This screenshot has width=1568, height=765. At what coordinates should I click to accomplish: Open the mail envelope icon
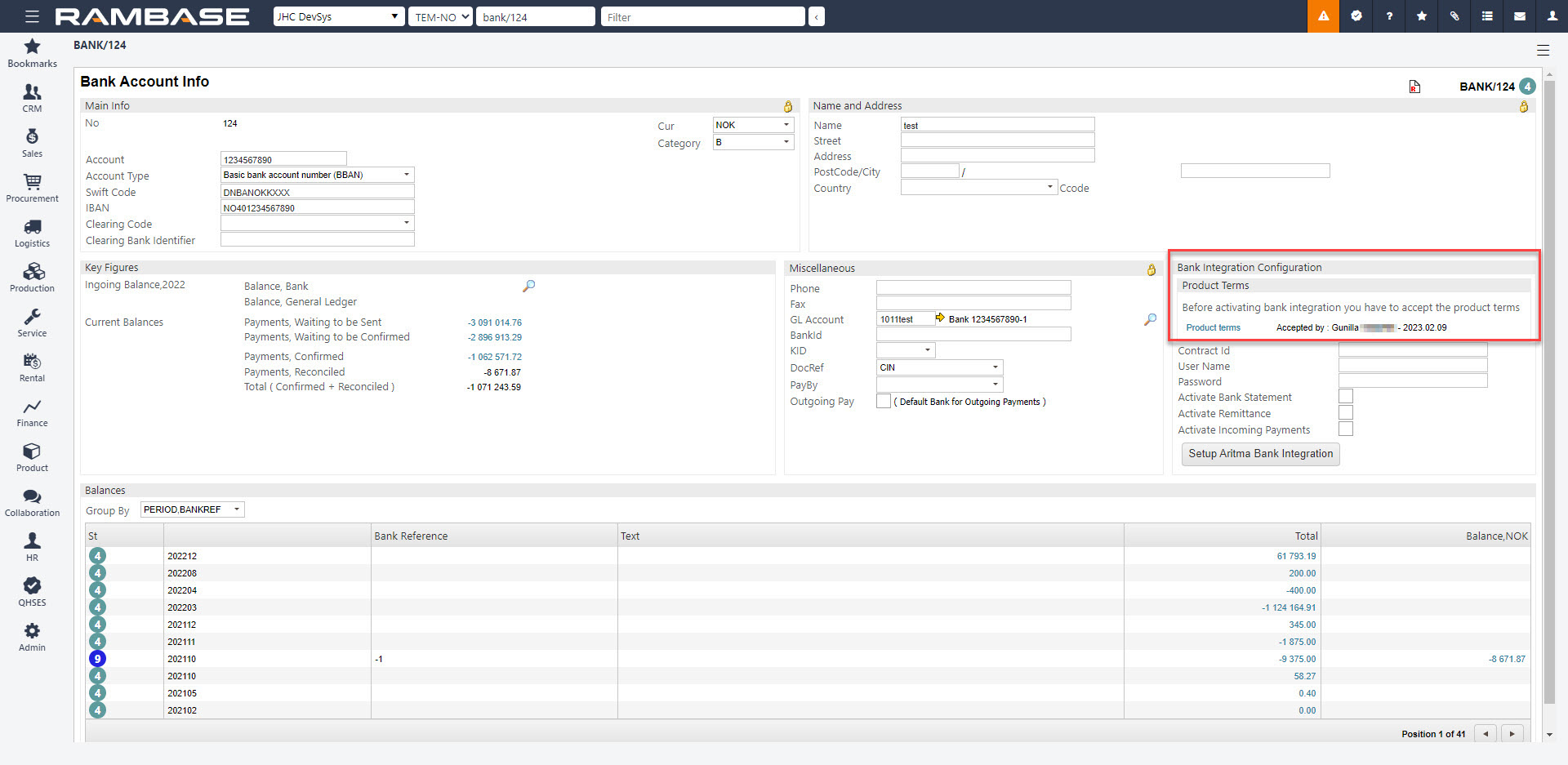click(x=1520, y=16)
